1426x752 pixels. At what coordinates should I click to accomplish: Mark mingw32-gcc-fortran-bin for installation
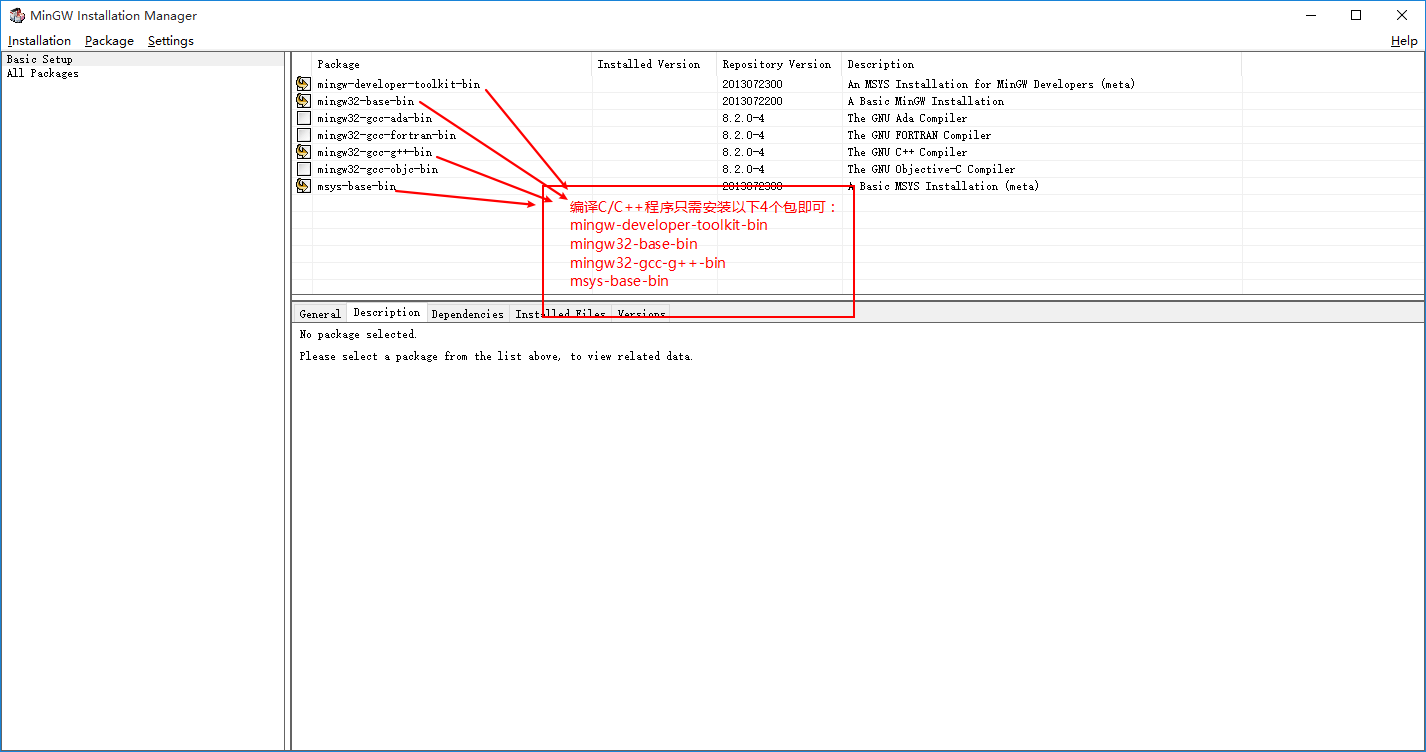(x=303, y=134)
